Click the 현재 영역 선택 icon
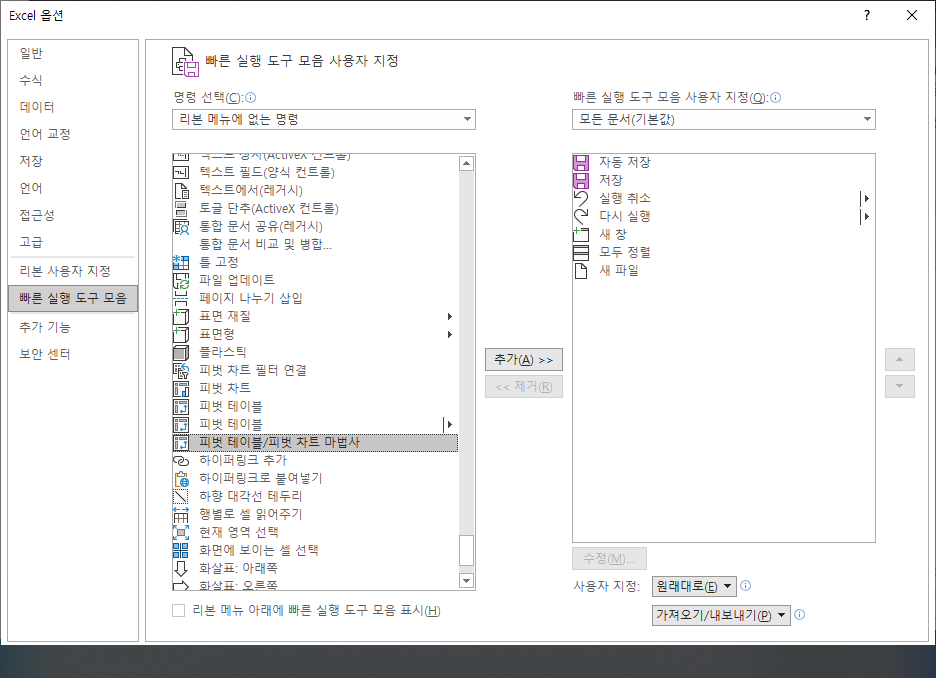Viewport: 936px width, 678px height. point(181,532)
